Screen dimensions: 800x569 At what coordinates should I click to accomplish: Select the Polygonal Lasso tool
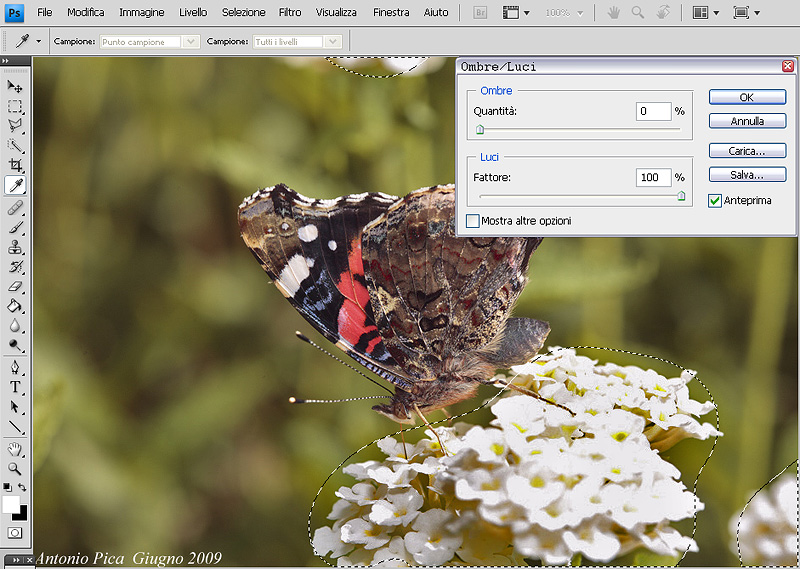(15, 126)
